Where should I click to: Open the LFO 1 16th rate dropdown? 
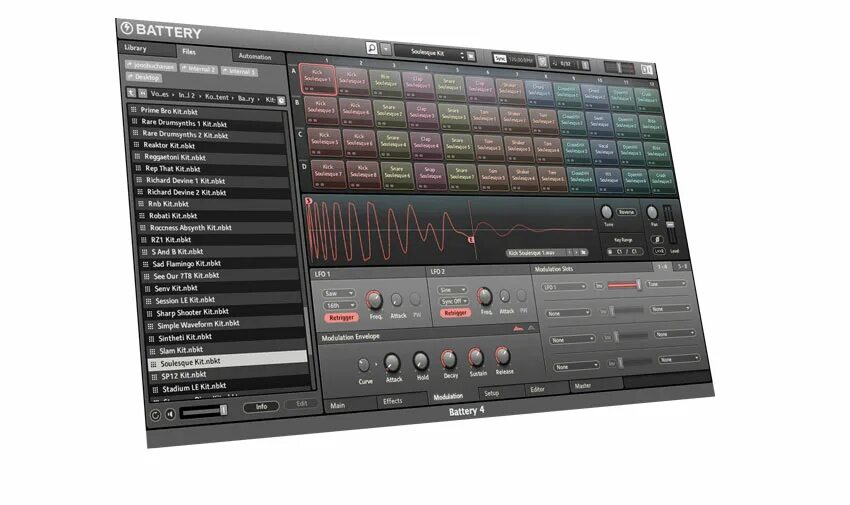tap(339, 306)
